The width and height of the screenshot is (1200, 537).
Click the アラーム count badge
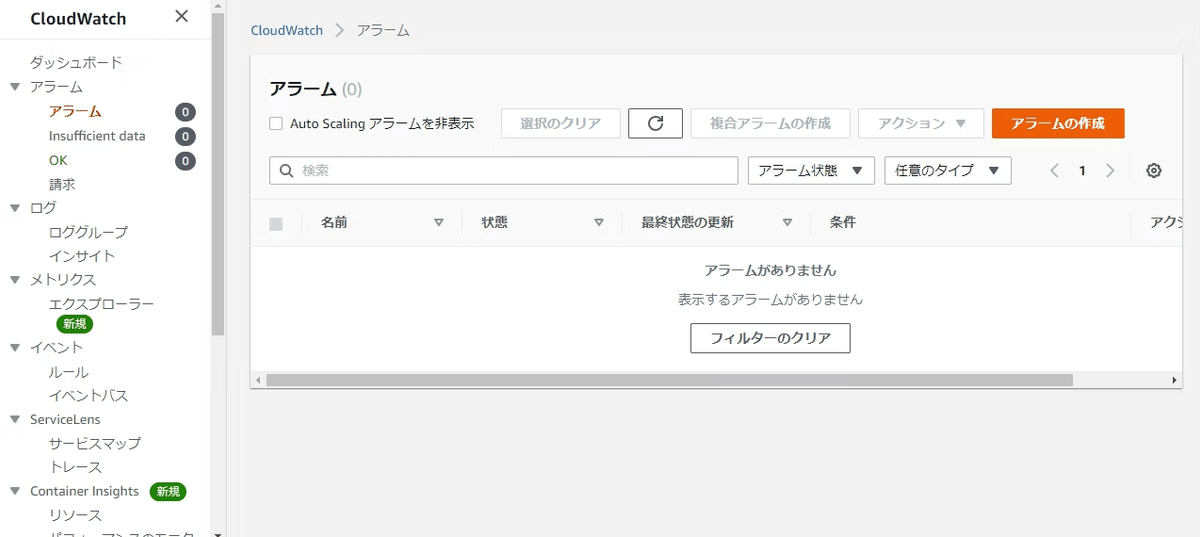click(x=185, y=112)
